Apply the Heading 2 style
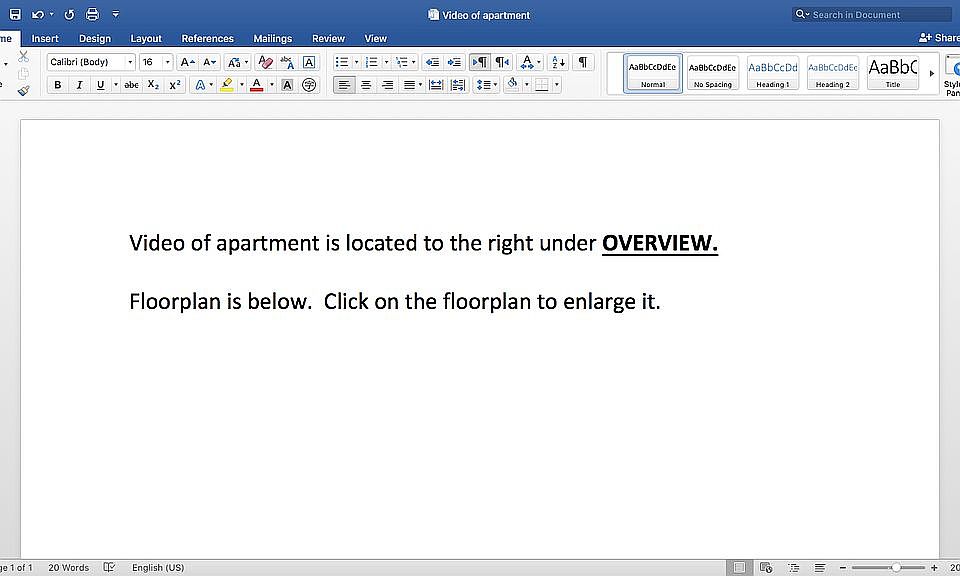The height and width of the screenshot is (576, 960). (x=833, y=73)
